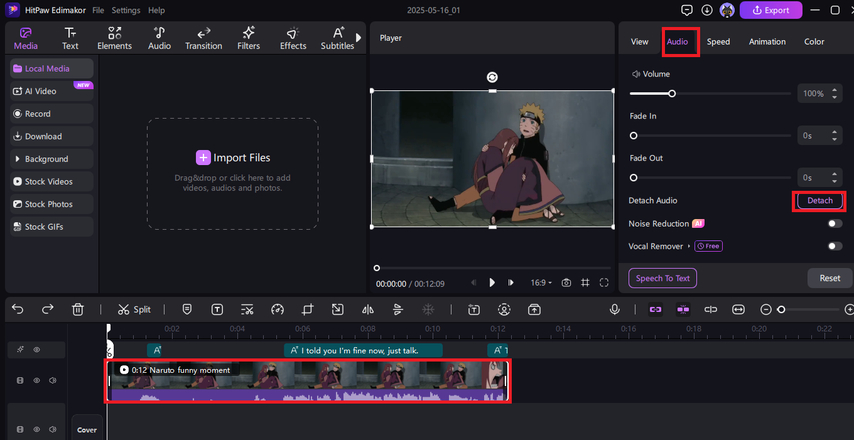Select the crop tool in timeline toolbar
Image resolution: width=854 pixels, height=440 pixels.
click(308, 310)
